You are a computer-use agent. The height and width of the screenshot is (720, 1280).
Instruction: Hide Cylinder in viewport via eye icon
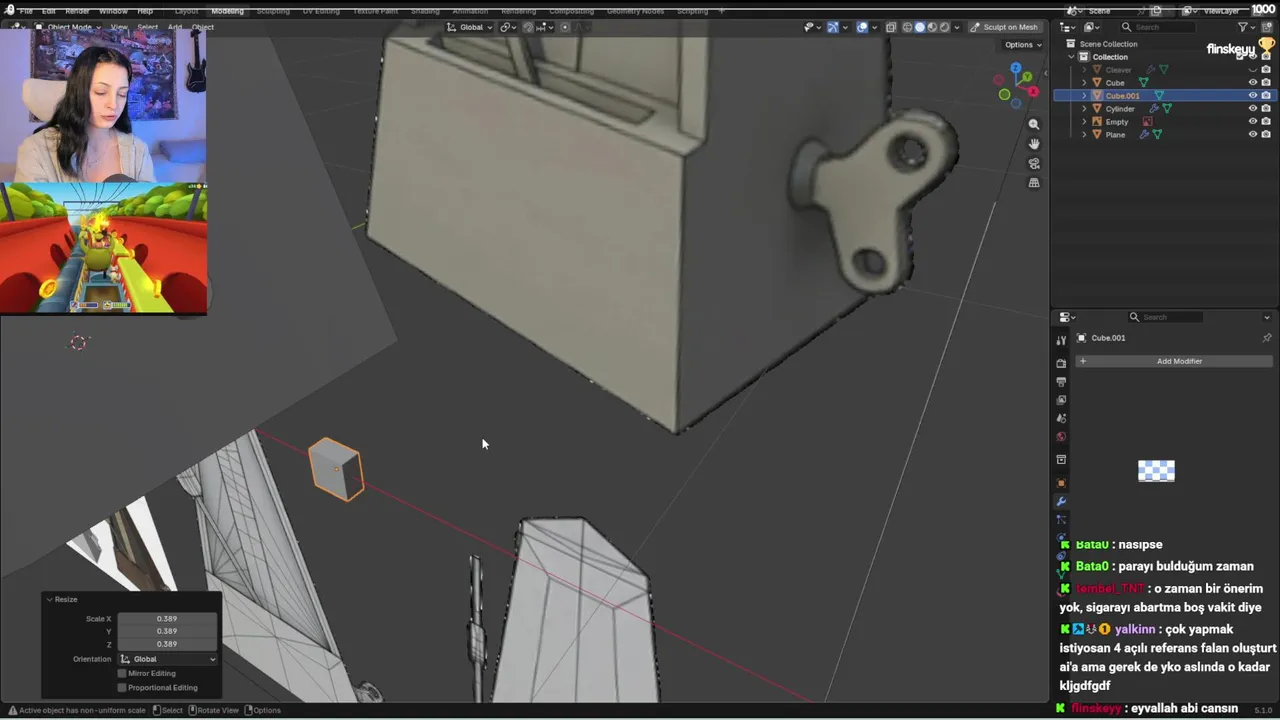click(x=1252, y=108)
